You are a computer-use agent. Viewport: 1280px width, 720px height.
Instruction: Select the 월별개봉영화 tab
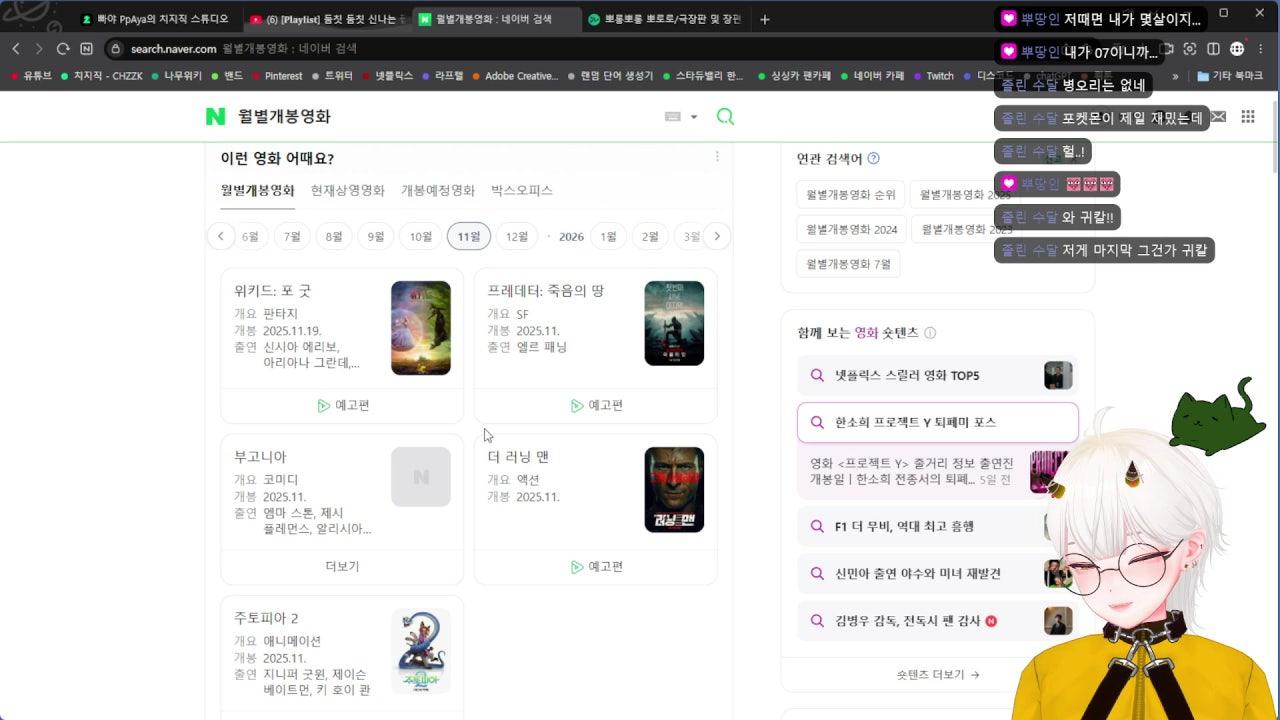coord(258,190)
